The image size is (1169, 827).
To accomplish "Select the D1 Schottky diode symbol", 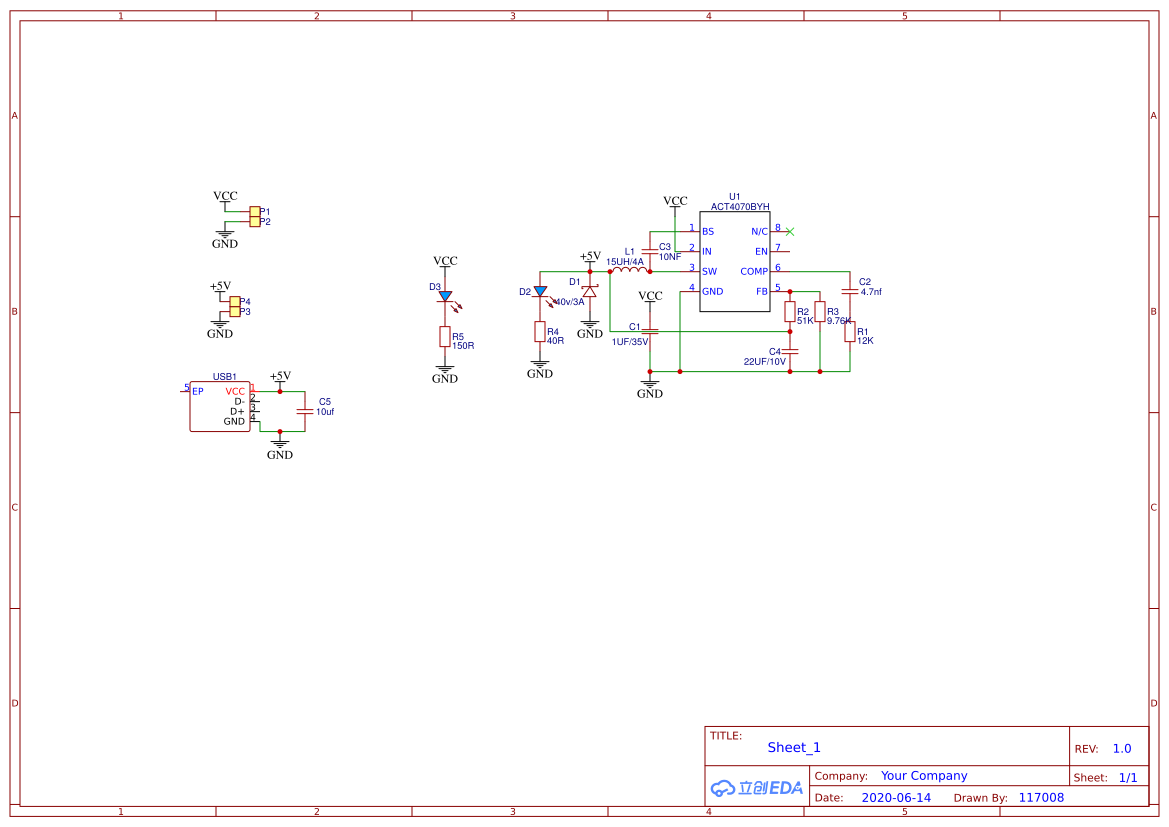I will 589,291.
